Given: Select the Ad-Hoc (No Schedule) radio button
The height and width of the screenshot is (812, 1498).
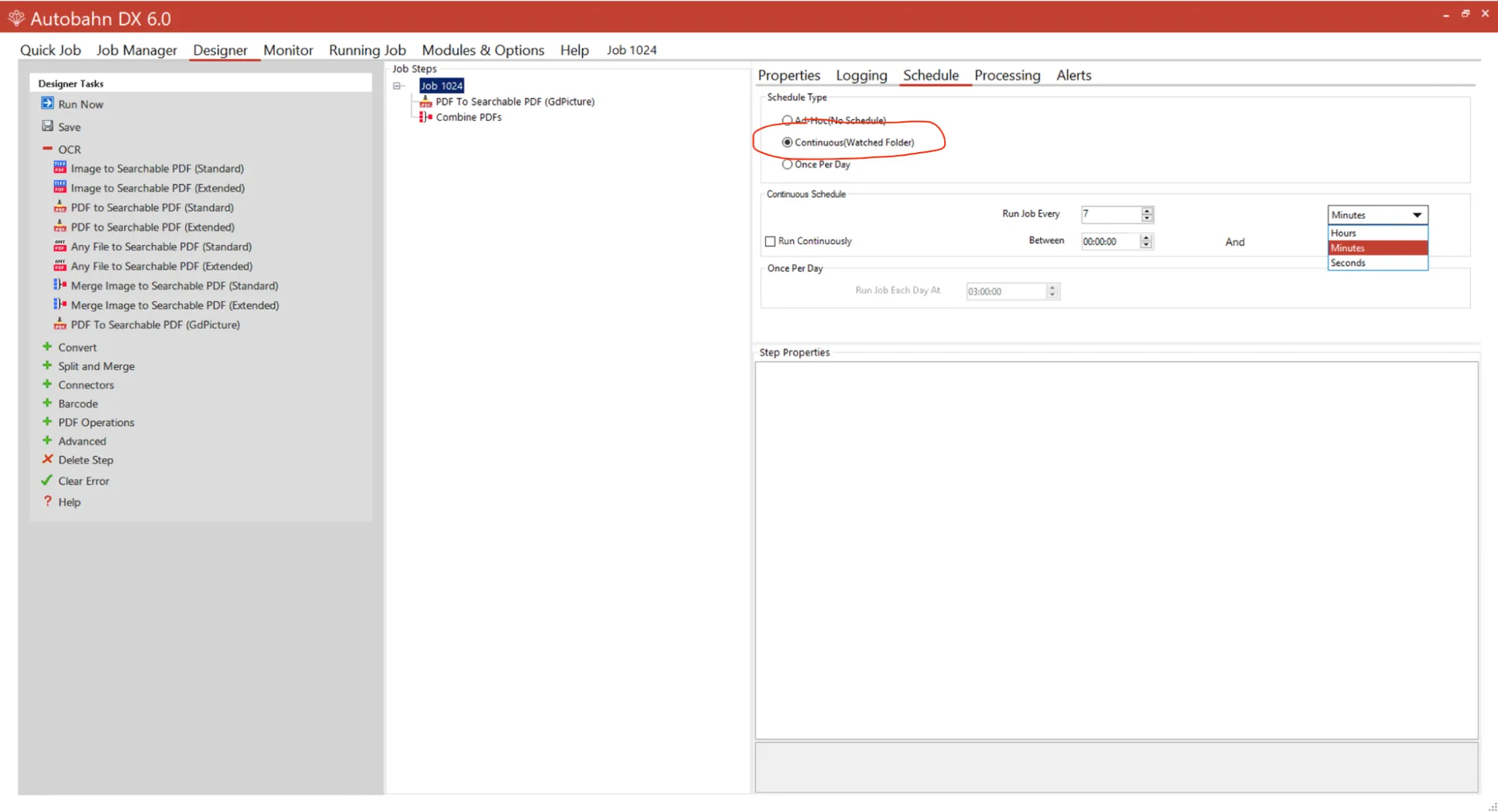Looking at the screenshot, I should [787, 120].
